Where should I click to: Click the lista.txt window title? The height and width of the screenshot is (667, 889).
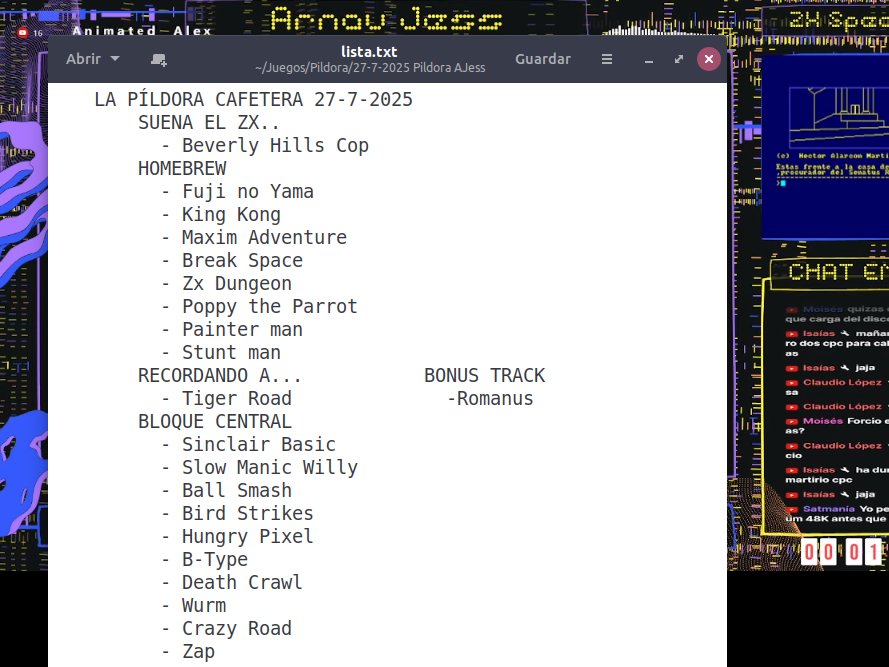pyautogui.click(x=369, y=52)
